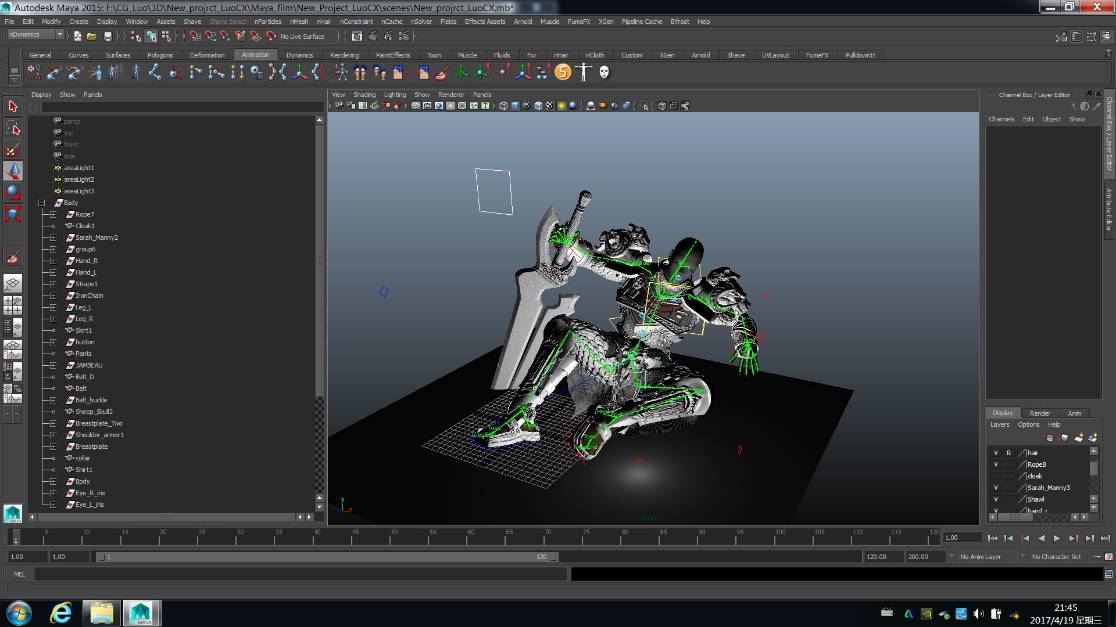Open the Fields menu
This screenshot has height=627, width=1116.
coord(448,21)
